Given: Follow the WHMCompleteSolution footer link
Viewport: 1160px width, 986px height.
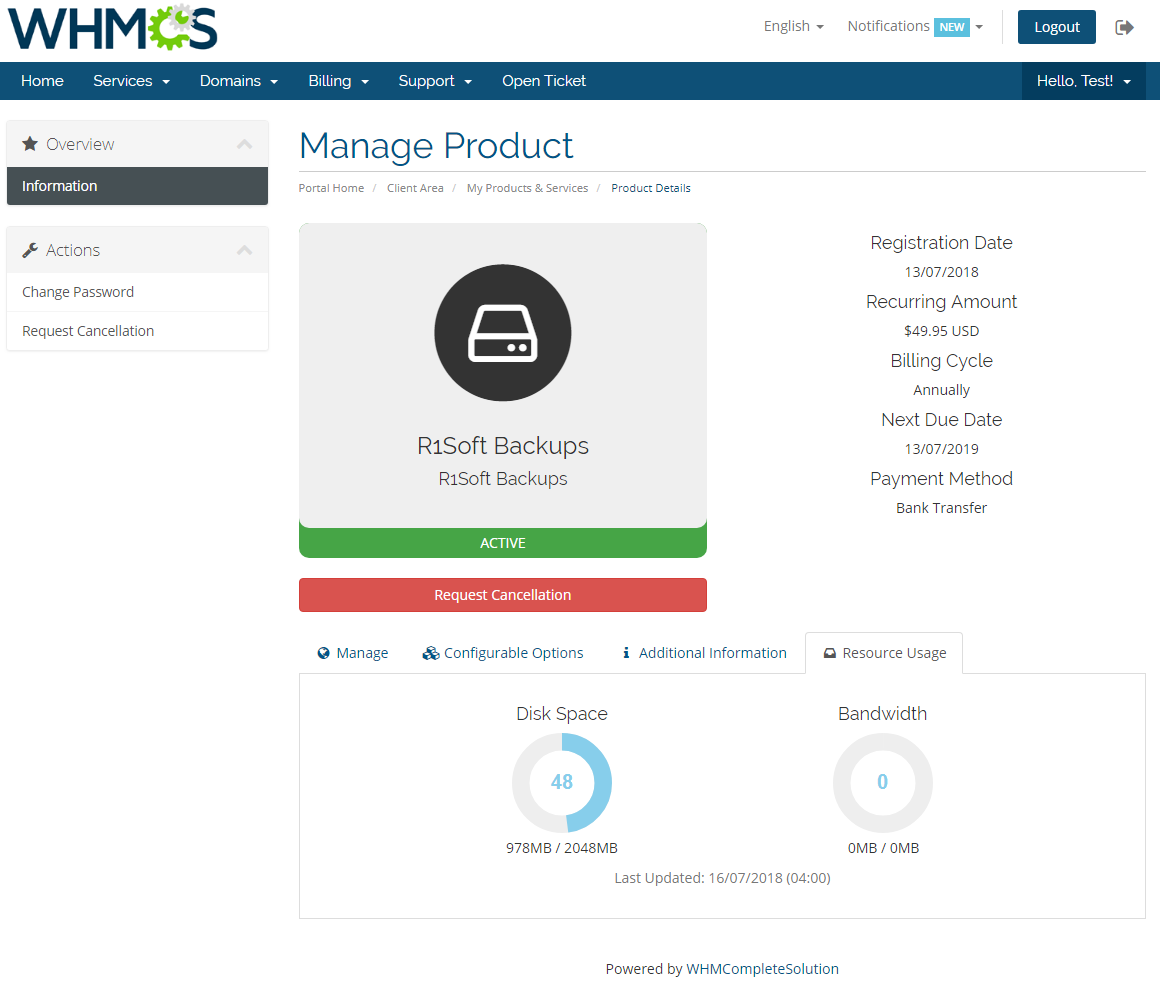Looking at the screenshot, I should 762,968.
